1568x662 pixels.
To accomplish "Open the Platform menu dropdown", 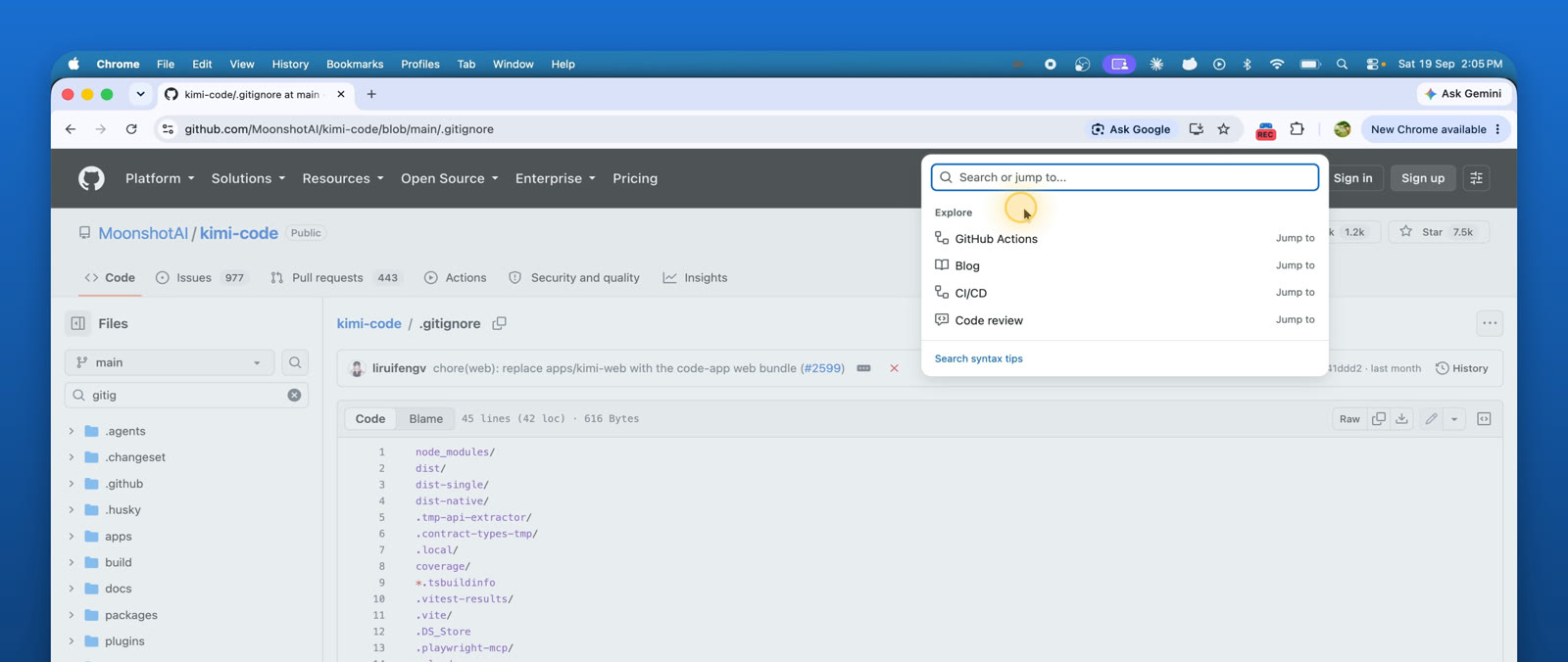I will point(160,178).
